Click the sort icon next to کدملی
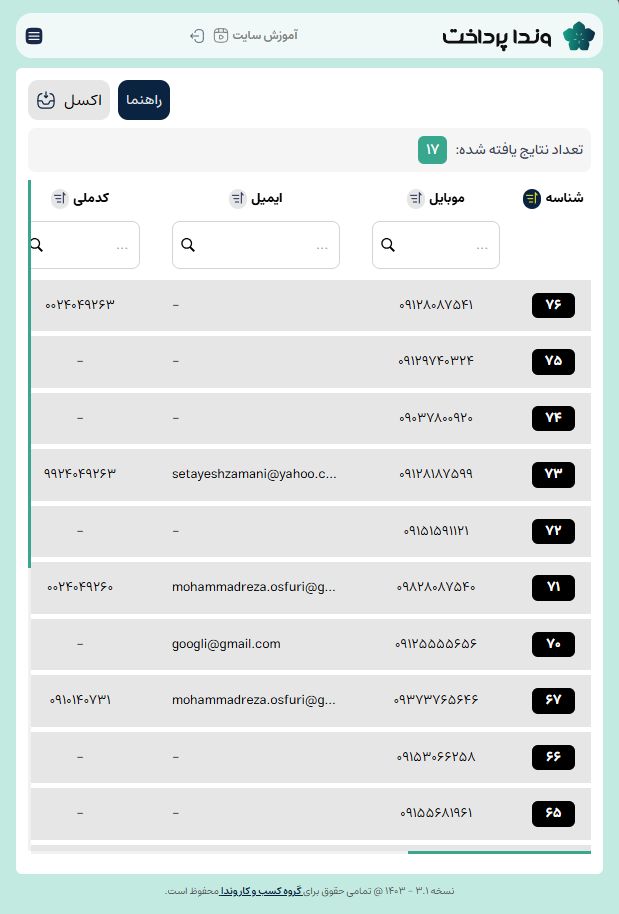This screenshot has width=619, height=914. click(59, 199)
